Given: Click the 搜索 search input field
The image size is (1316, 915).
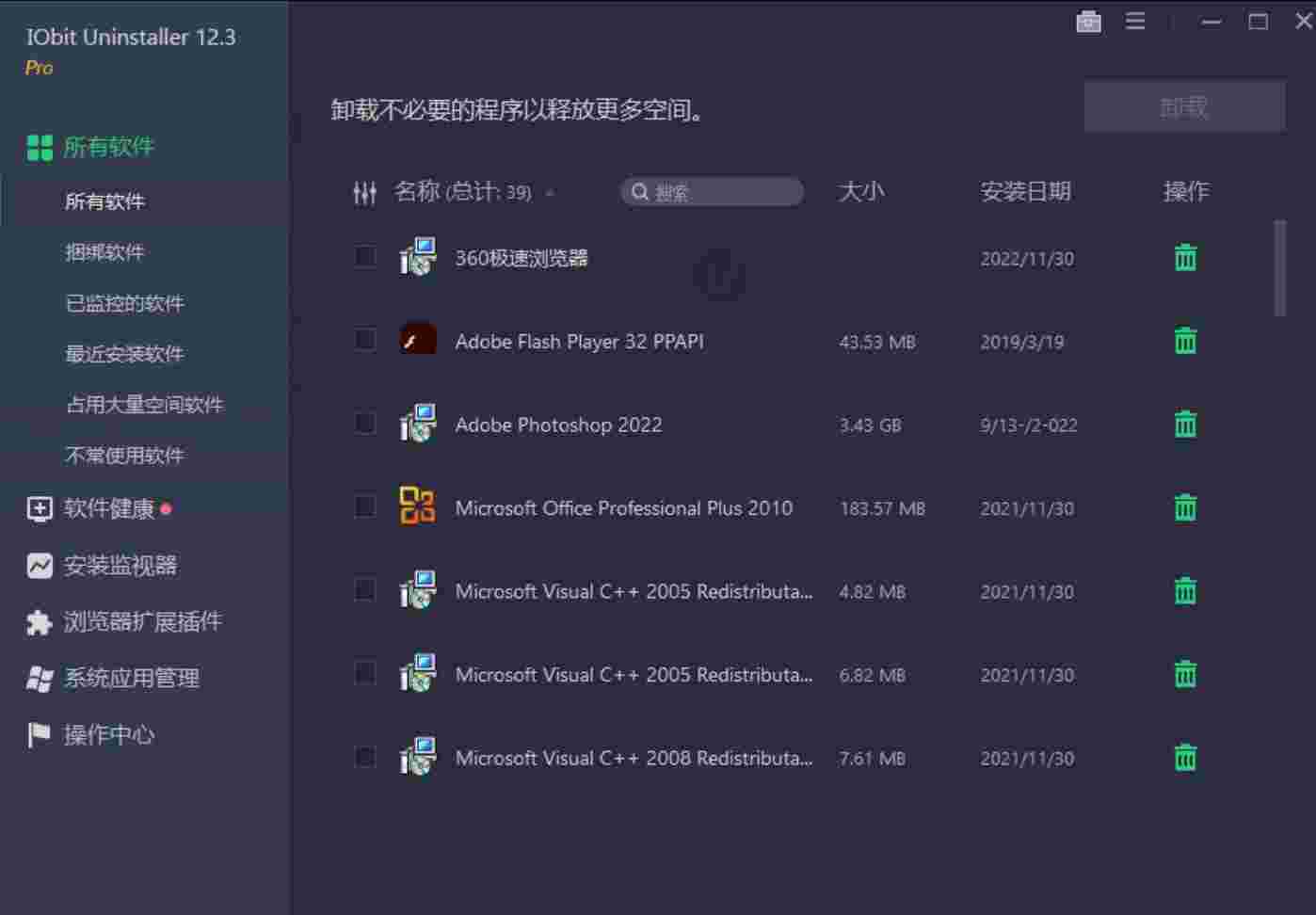Looking at the screenshot, I should coord(712,192).
